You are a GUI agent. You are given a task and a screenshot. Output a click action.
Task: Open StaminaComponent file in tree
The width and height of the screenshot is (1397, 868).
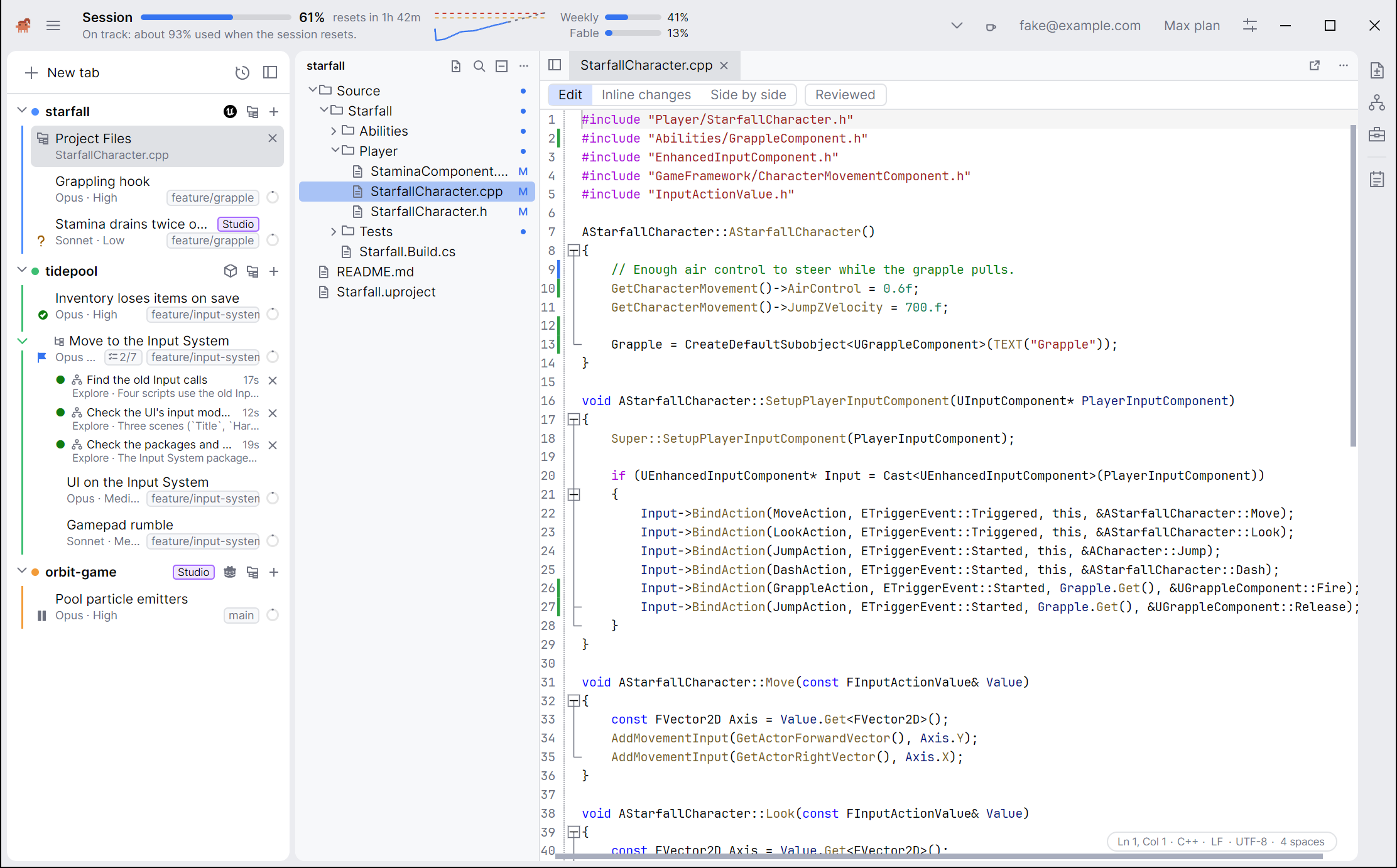click(x=417, y=171)
